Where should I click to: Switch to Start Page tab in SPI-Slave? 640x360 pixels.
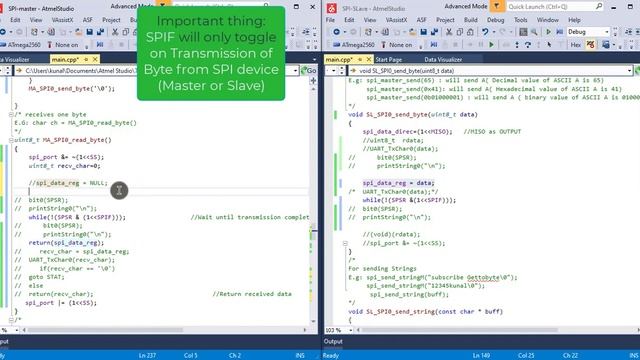[388, 60]
